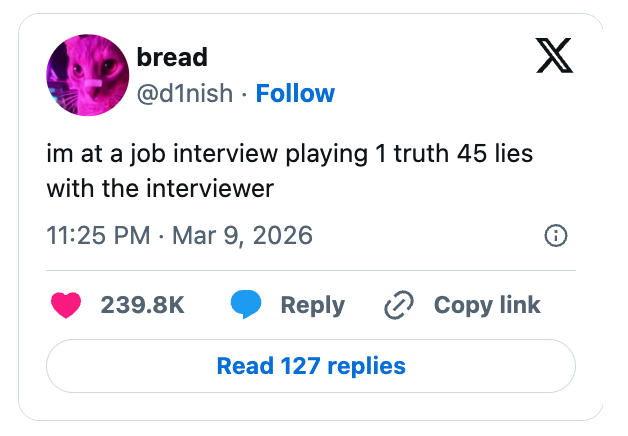628x436 pixels.
Task: Open "Read 127 replies" button
Action: click(x=311, y=366)
